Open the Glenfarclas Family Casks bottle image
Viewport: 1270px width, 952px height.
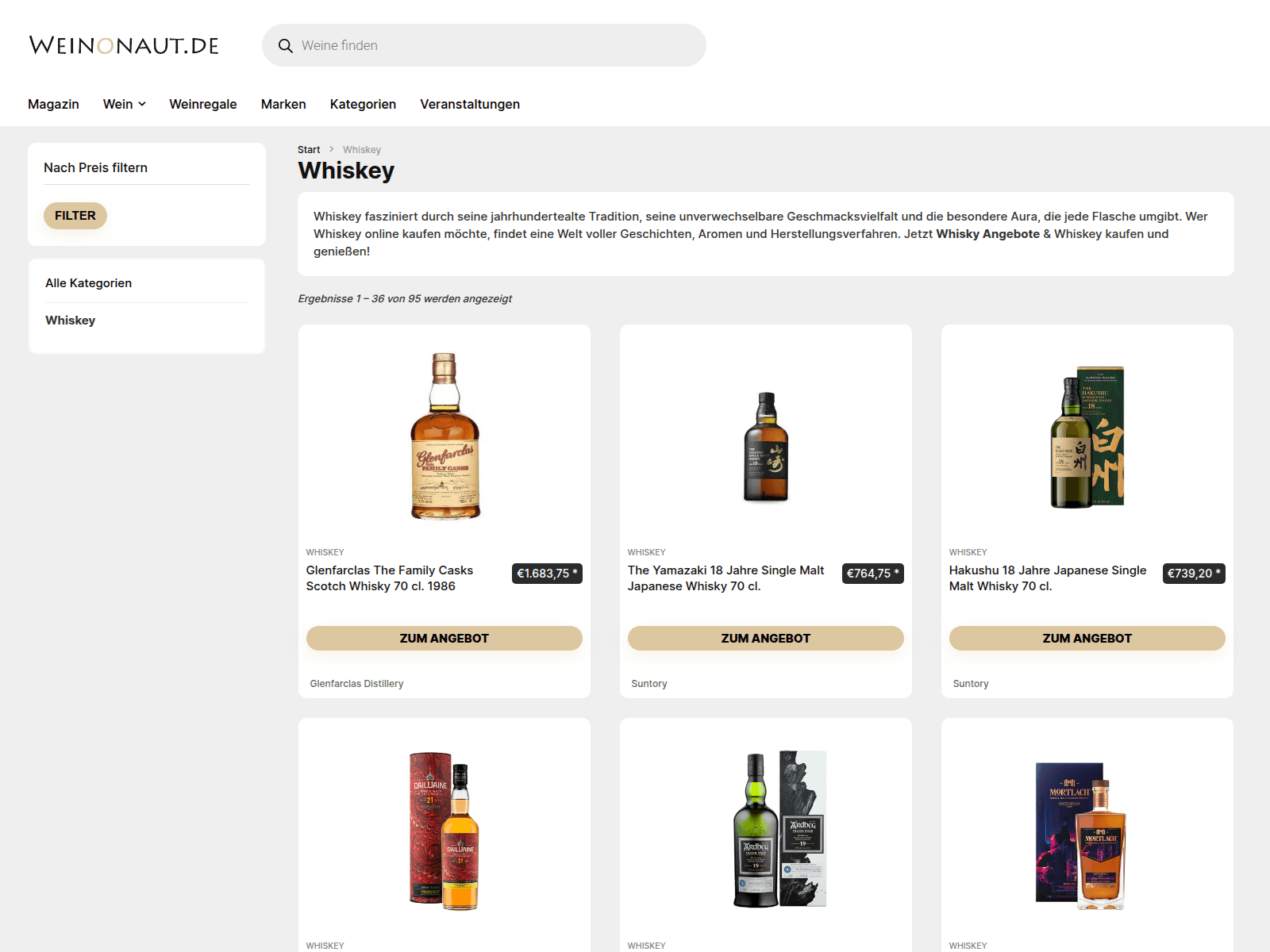point(444,436)
